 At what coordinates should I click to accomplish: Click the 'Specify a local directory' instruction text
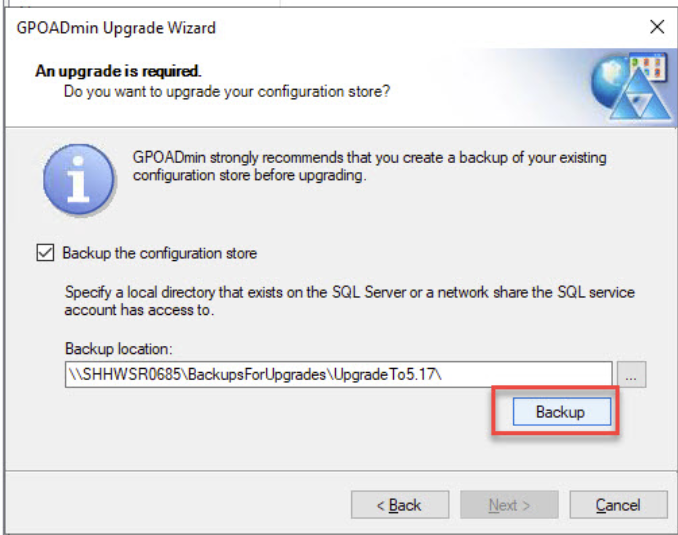click(x=349, y=302)
